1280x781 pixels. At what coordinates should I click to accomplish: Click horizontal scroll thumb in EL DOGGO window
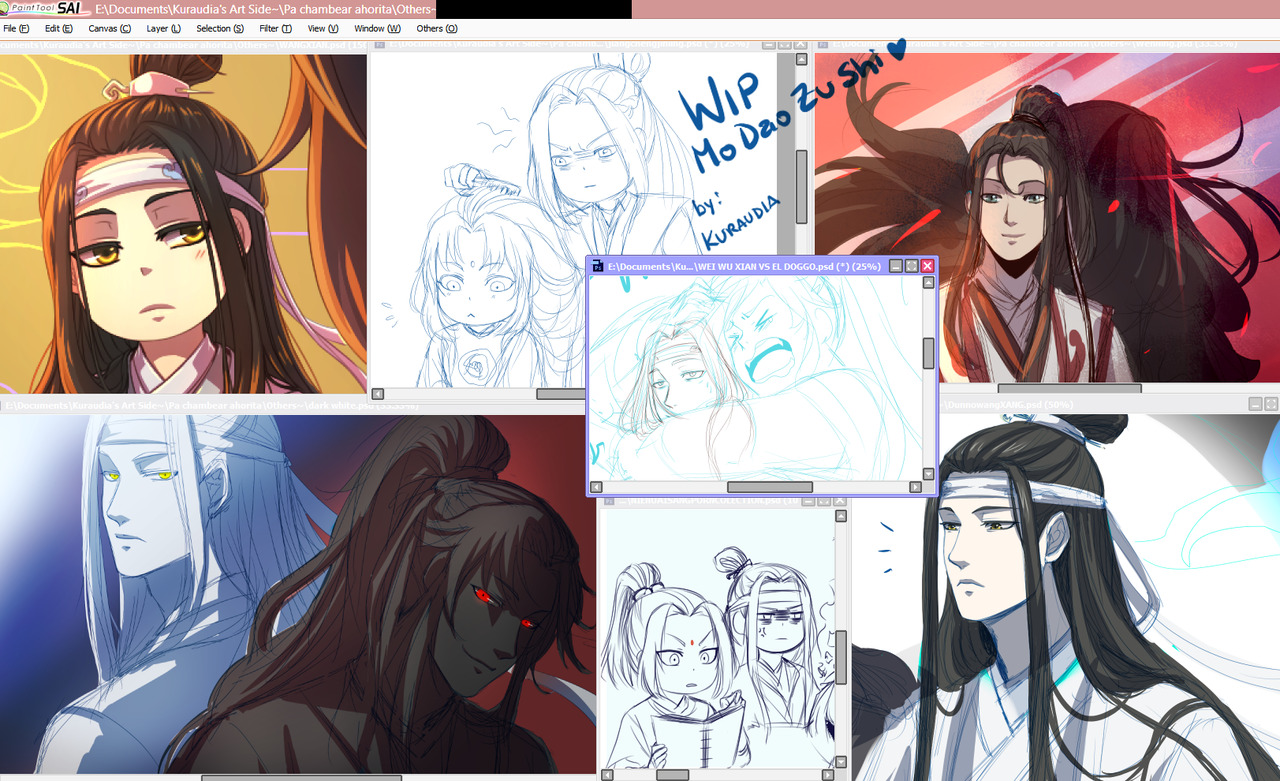click(770, 487)
